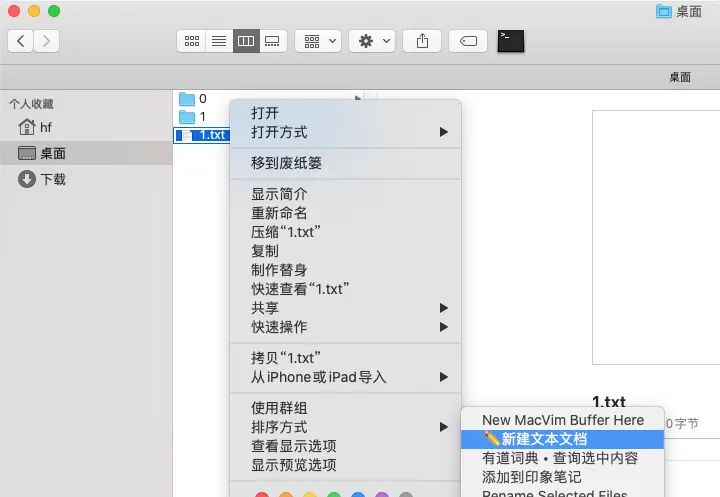
Task: Click the Share toolbar button
Action: (422, 41)
